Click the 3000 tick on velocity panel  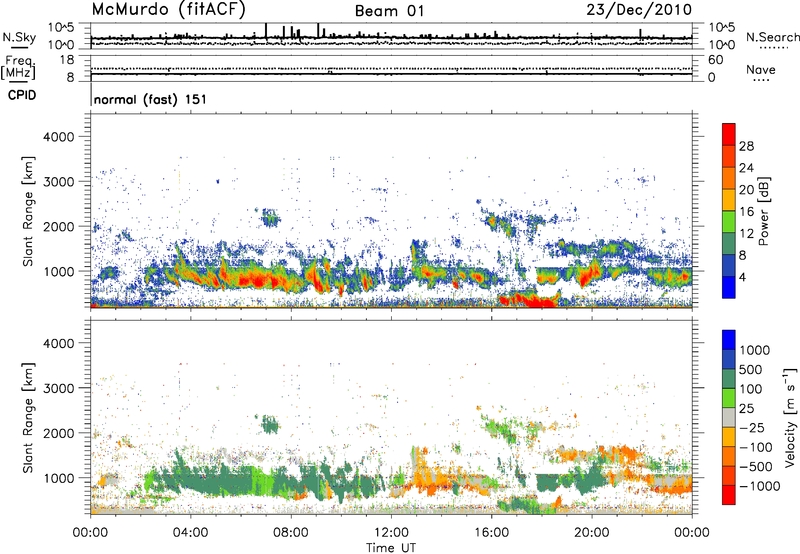tap(59, 388)
